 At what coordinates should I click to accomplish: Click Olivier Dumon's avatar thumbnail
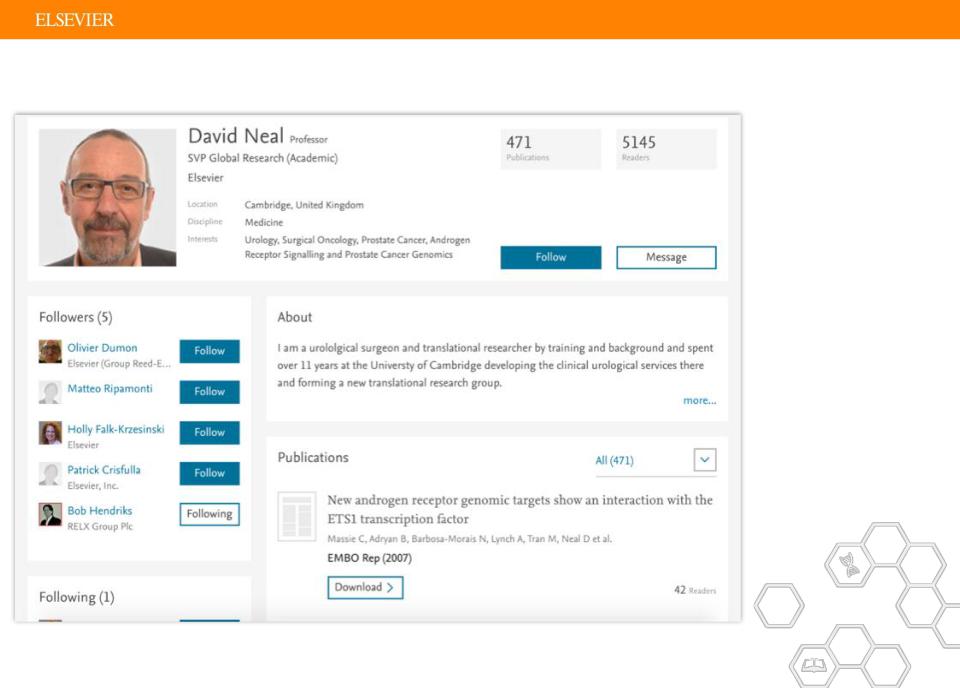click(x=50, y=351)
